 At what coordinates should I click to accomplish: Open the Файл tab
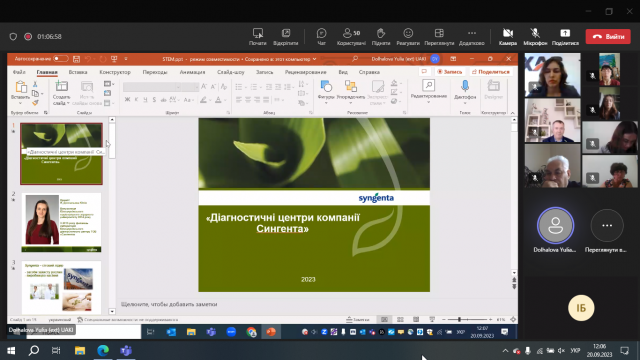[19, 72]
